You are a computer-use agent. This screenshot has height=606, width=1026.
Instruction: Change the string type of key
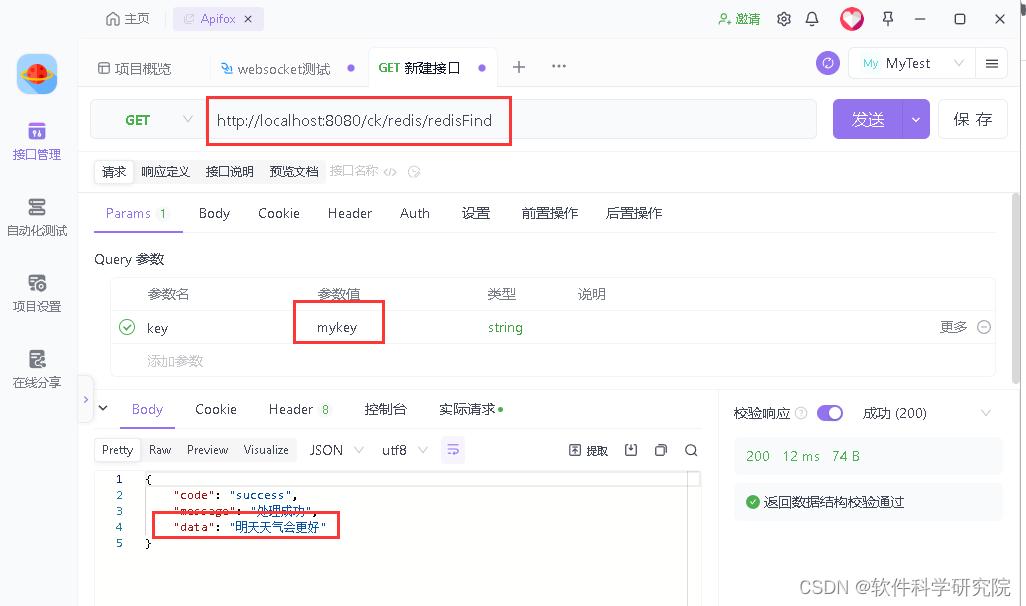(505, 327)
